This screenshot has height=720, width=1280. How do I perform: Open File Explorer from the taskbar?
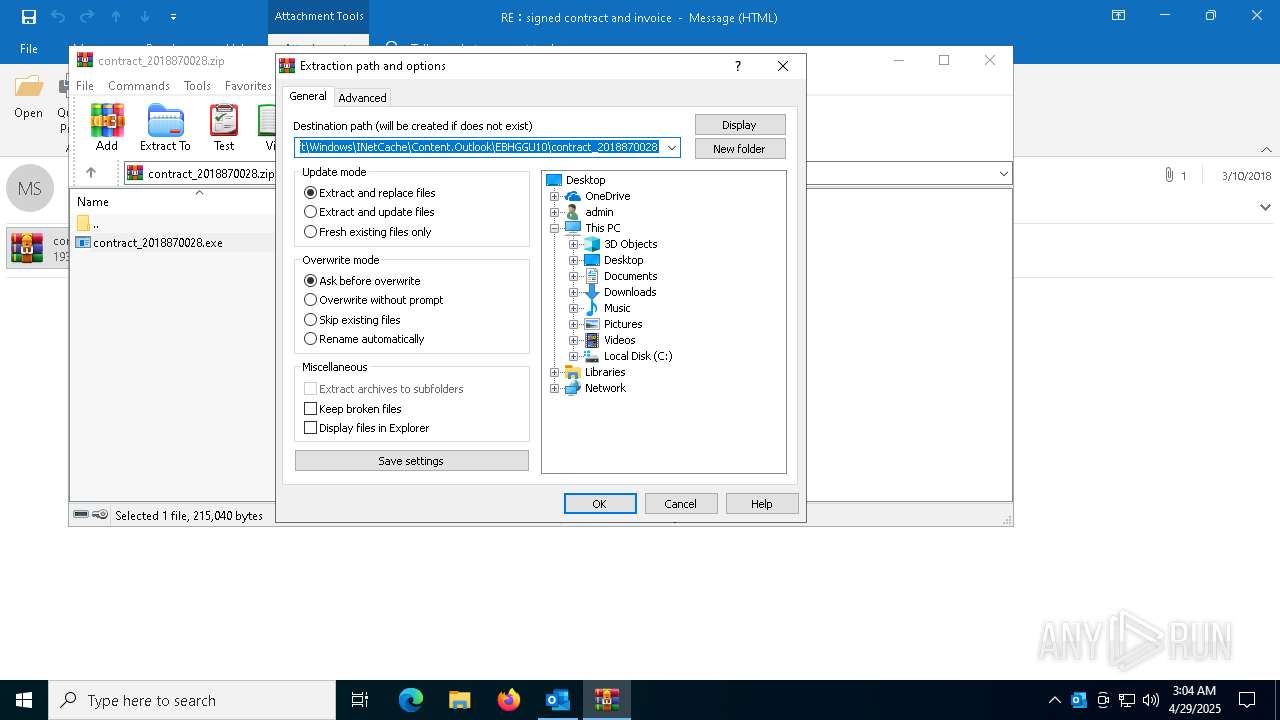pos(460,700)
